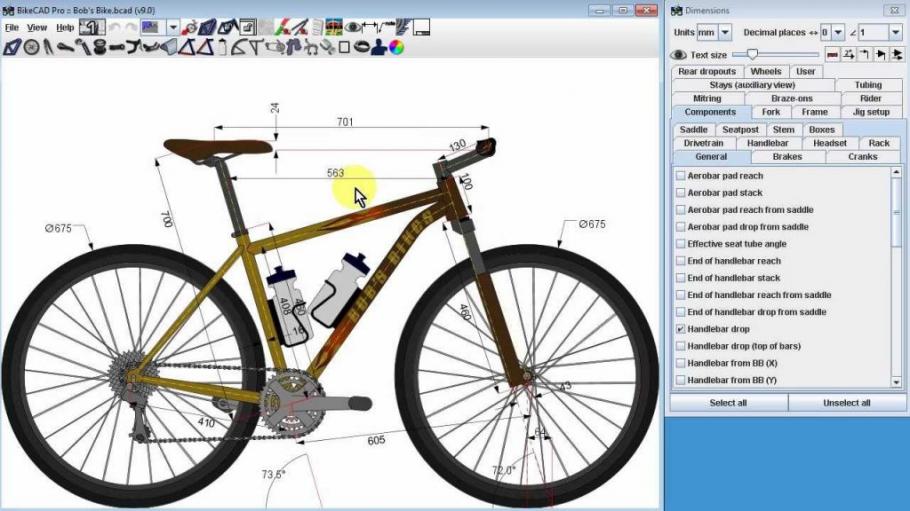Click the blue frame icon in second row

point(11,47)
